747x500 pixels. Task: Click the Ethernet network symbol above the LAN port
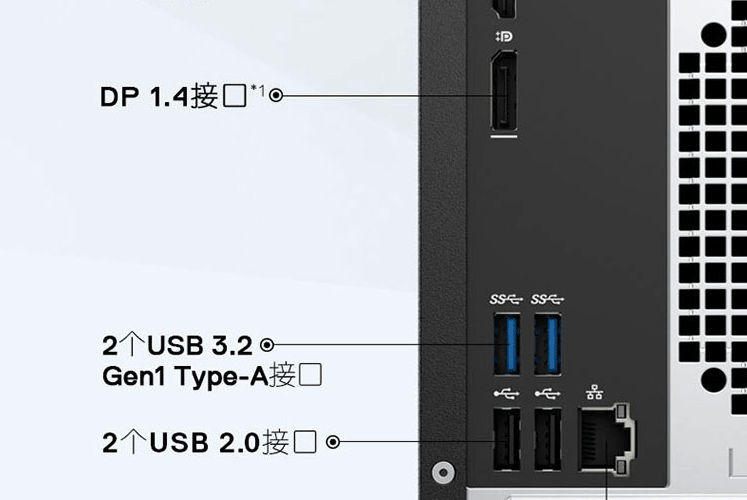point(595,393)
